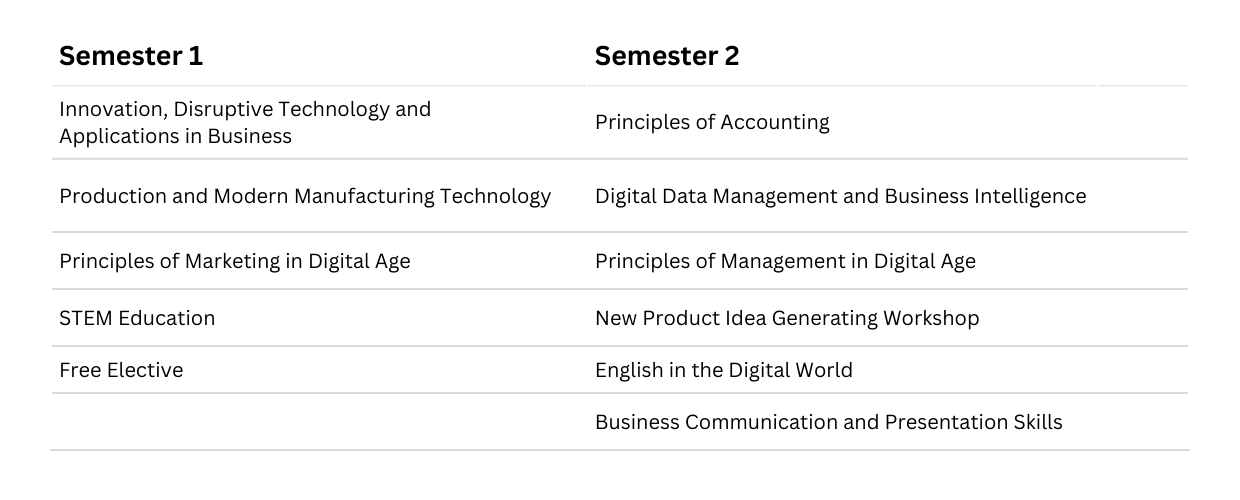This screenshot has width=1240, height=500.
Task: Select the Free Elective entry
Action: point(121,370)
